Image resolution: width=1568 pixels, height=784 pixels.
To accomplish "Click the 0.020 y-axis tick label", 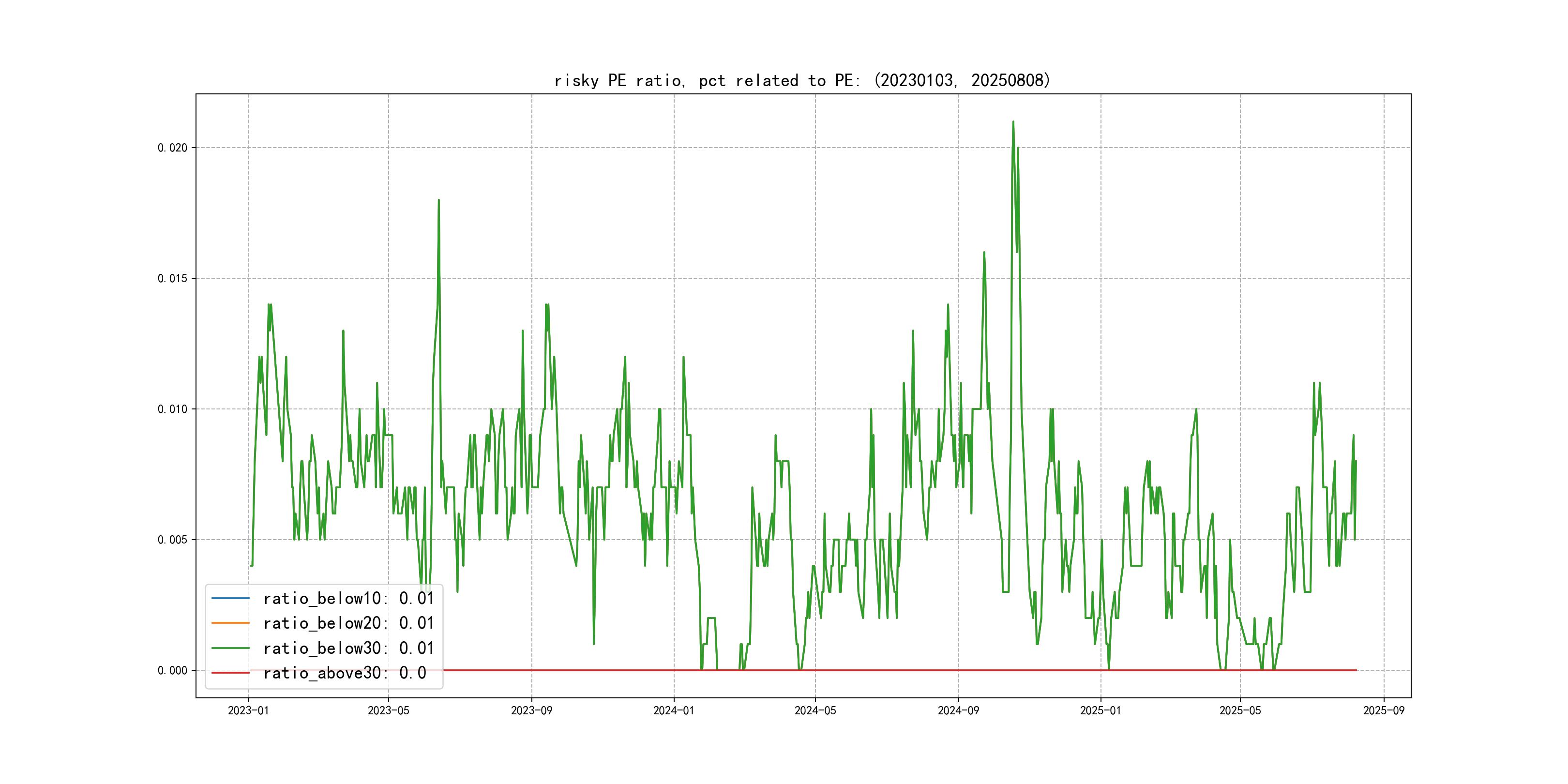I will tap(172, 148).
